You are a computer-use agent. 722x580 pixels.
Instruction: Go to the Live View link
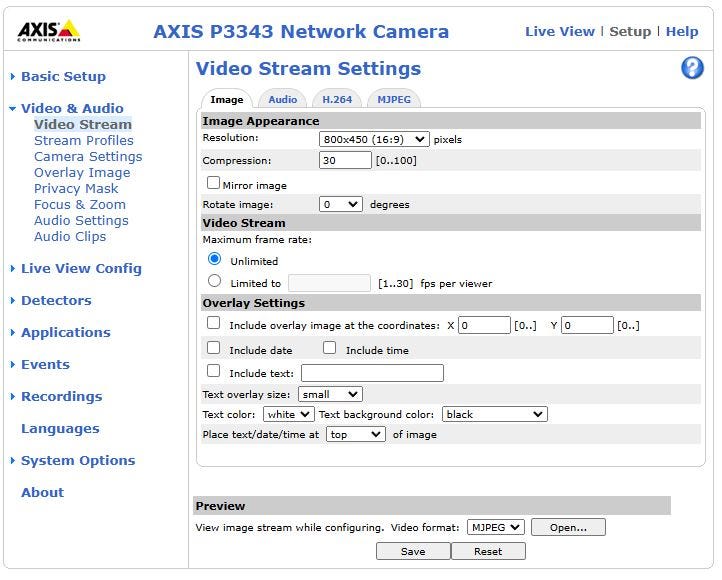pos(560,31)
